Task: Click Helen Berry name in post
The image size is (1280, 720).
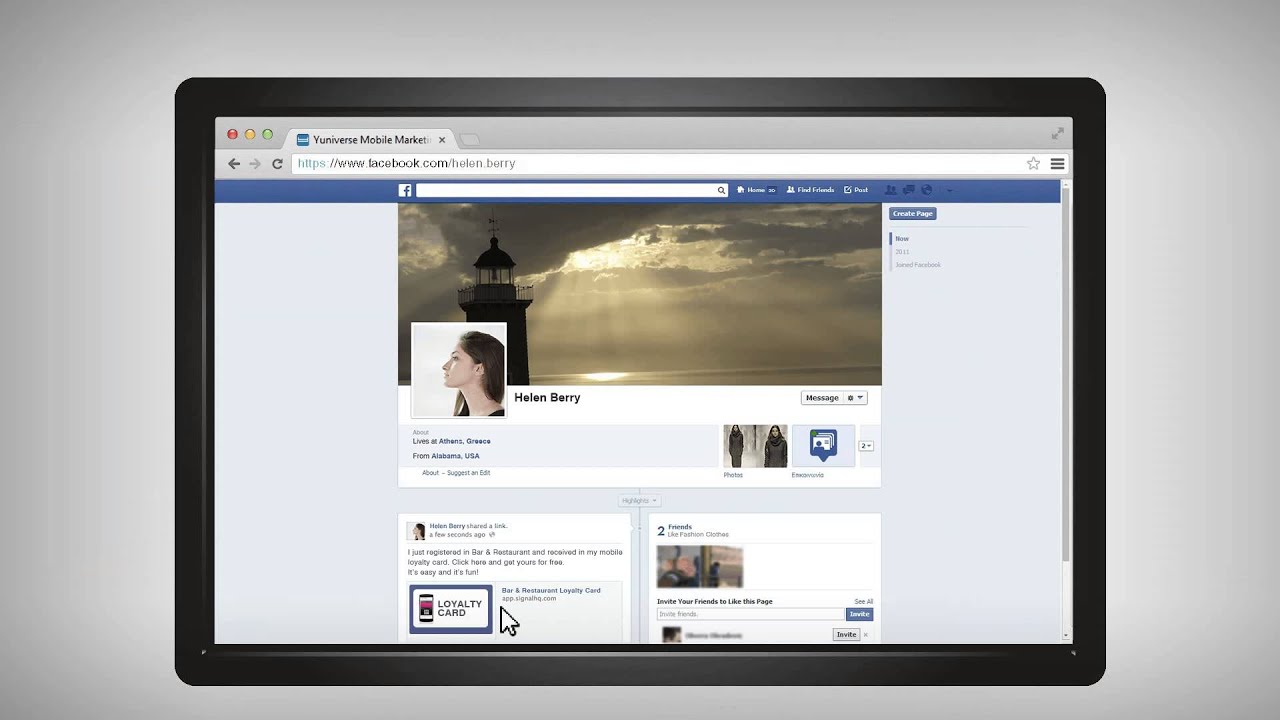Action: point(447,526)
